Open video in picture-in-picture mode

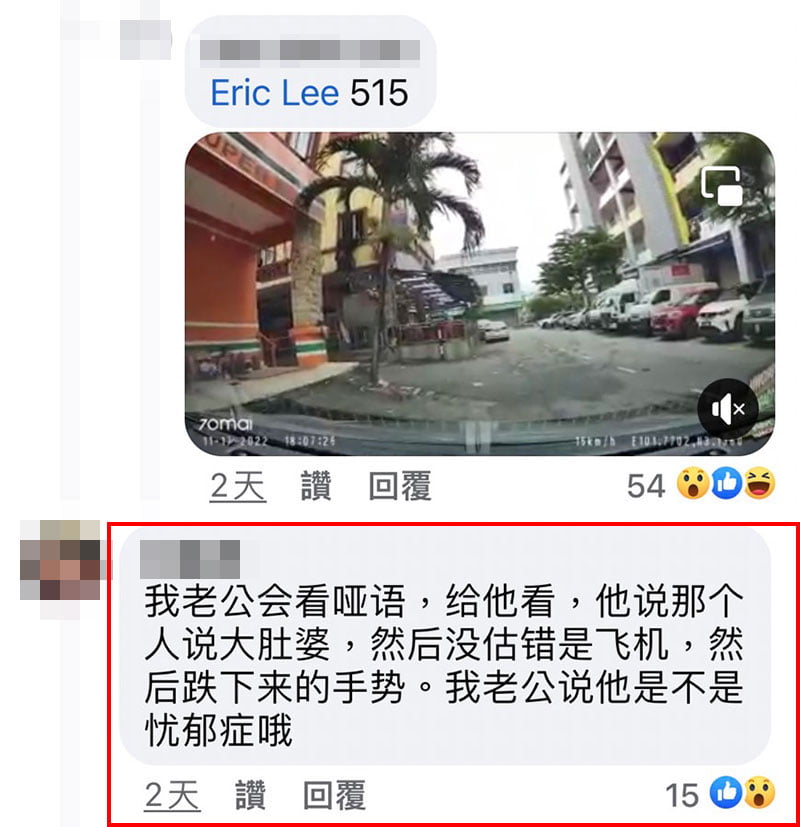(x=721, y=186)
